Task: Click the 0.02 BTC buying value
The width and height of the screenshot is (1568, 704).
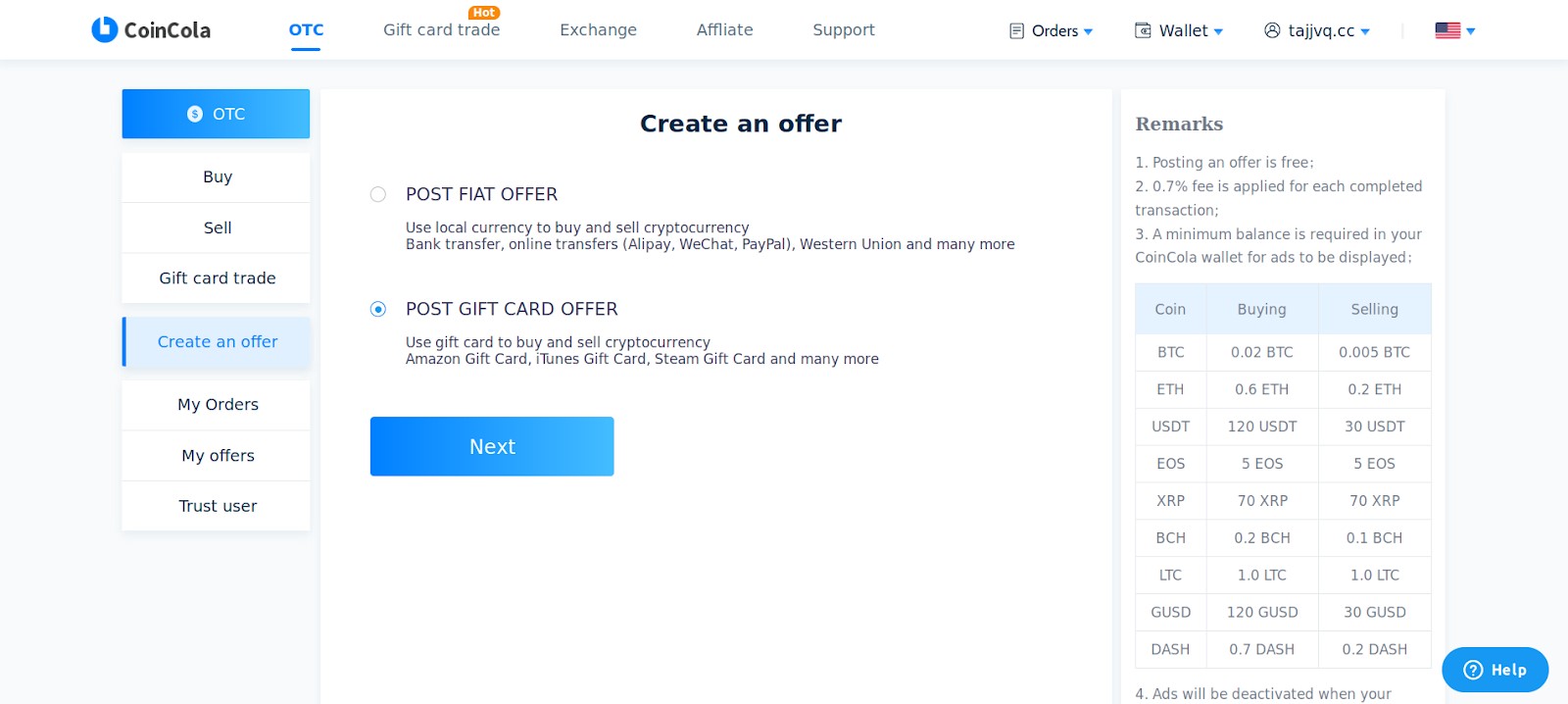Action: (1262, 352)
